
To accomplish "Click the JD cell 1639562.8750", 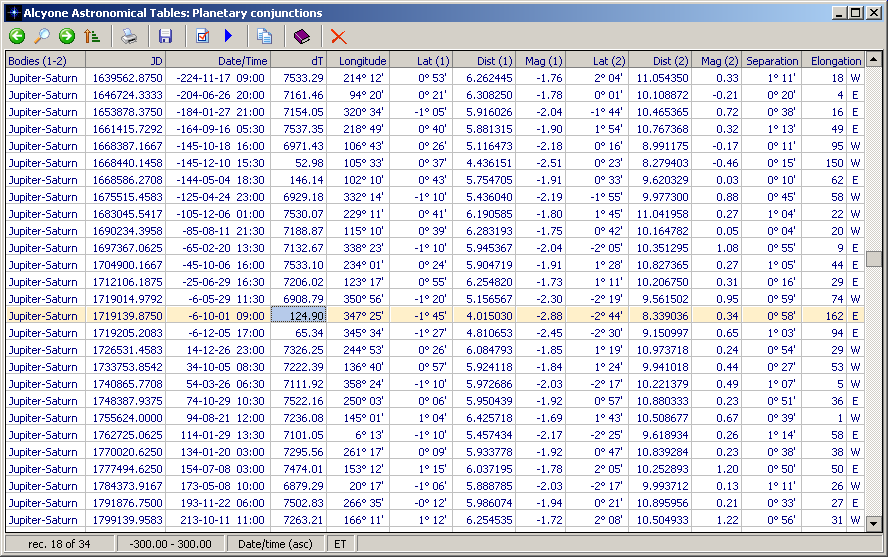I will 127,78.
